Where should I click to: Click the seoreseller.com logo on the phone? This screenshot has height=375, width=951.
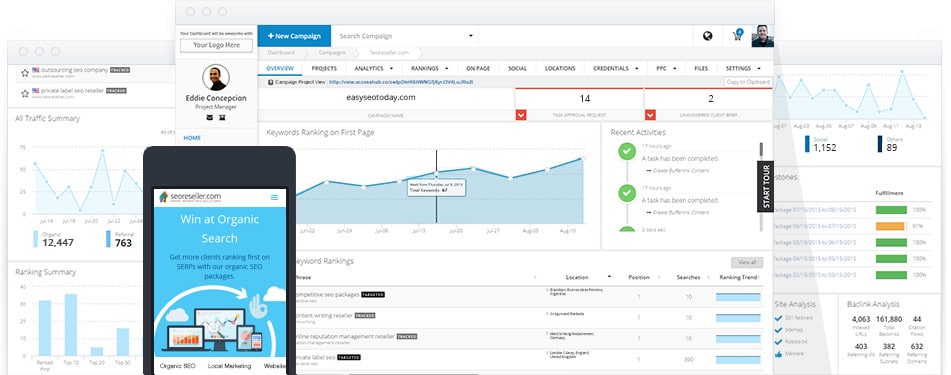pos(190,197)
